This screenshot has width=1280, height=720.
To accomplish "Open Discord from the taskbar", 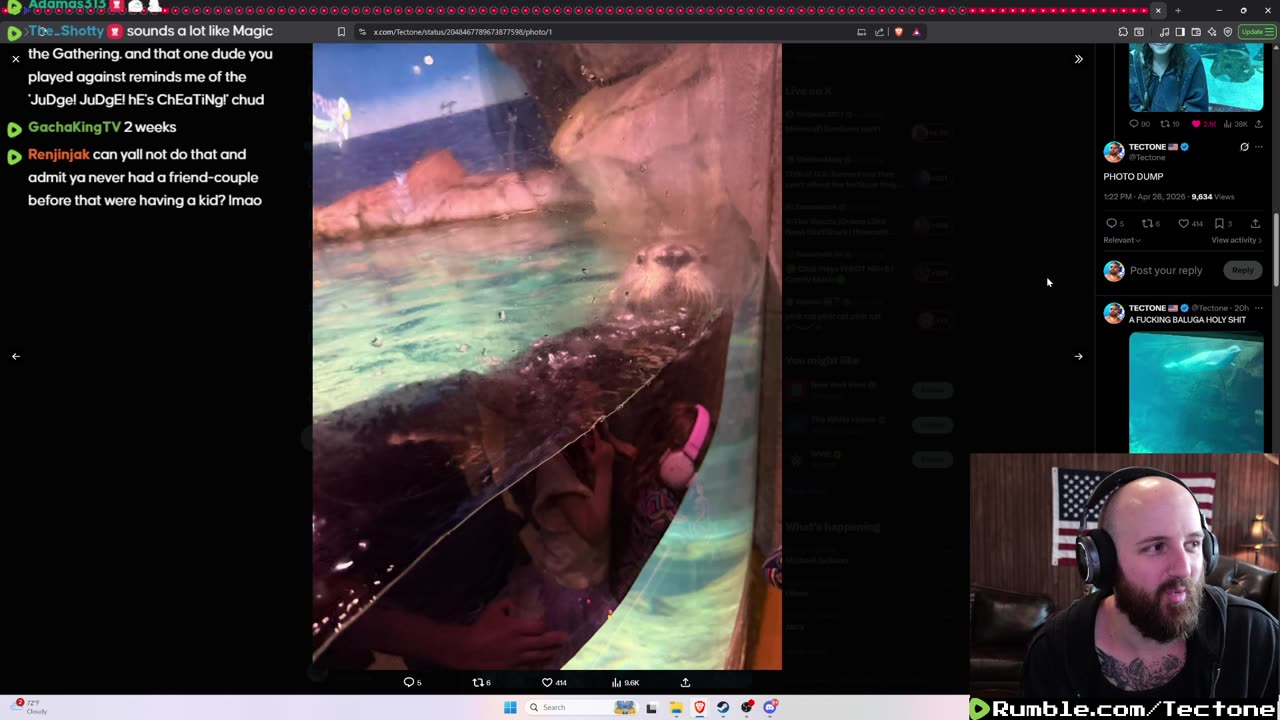I will 770,707.
